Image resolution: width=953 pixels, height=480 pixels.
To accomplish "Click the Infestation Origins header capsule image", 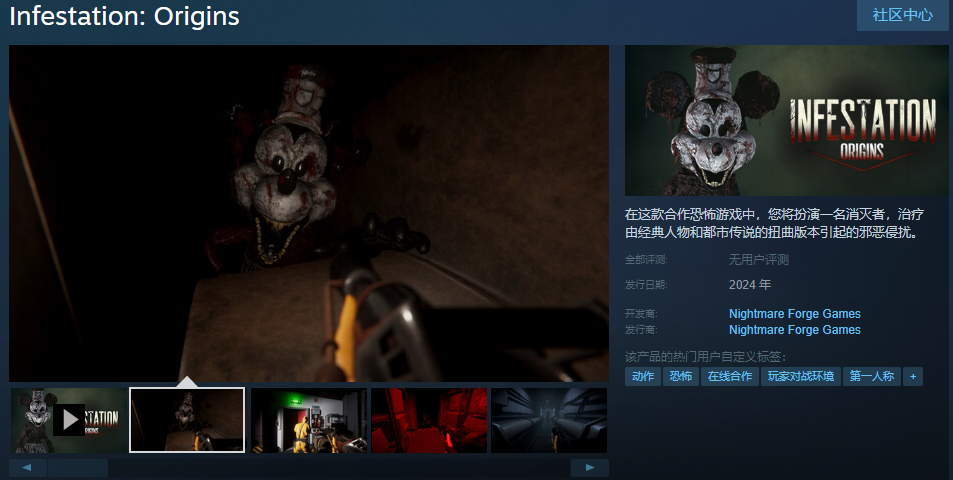I will (x=786, y=120).
